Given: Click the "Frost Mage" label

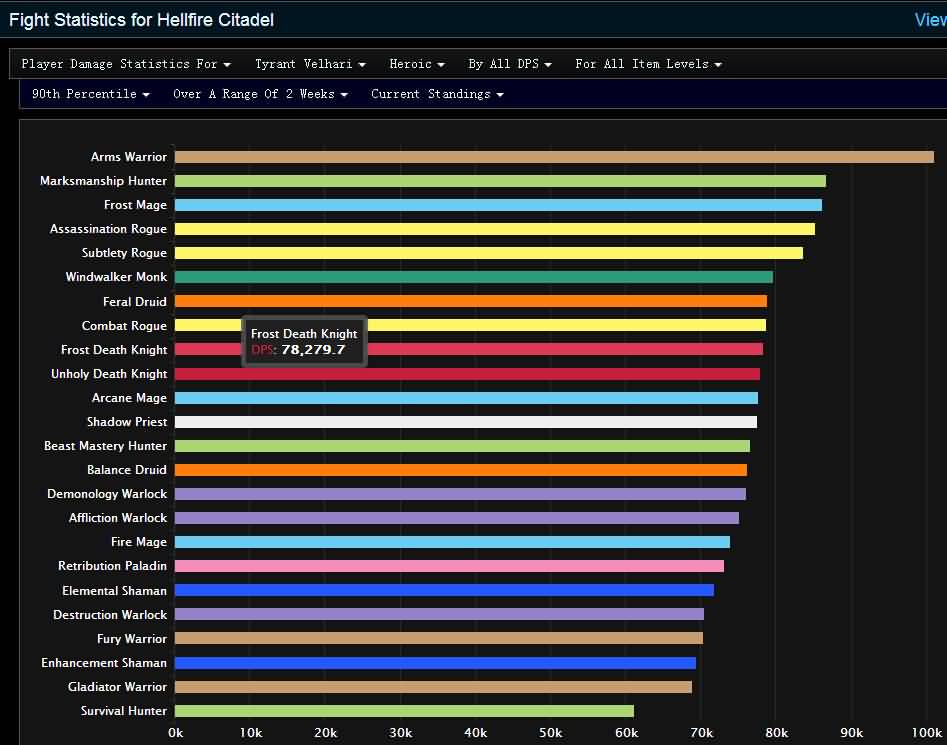Looking at the screenshot, I should pyautogui.click(x=135, y=205).
